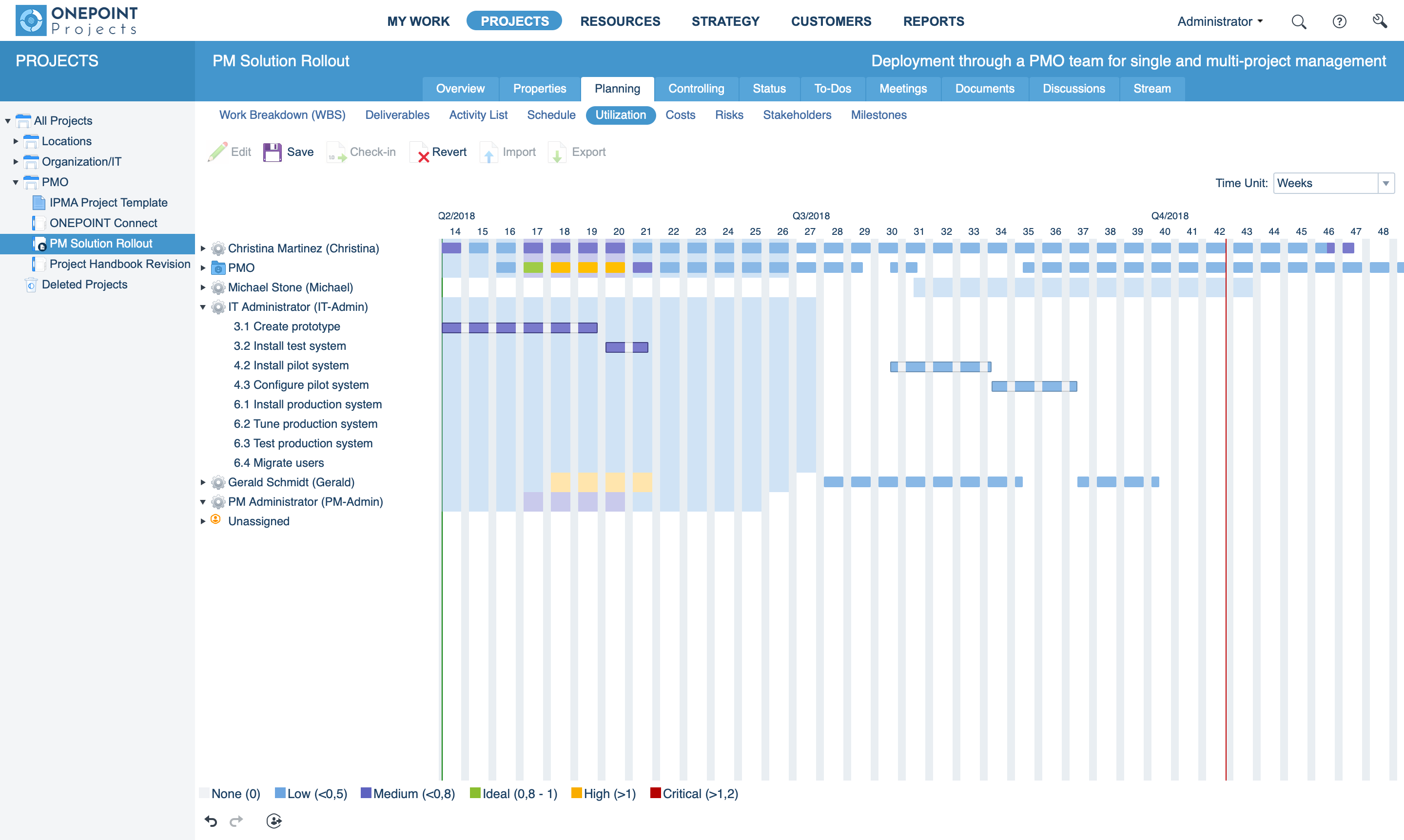The width and height of the screenshot is (1404, 840).
Task: Click the PMO pool icon in utilization list
Action: 218,267
